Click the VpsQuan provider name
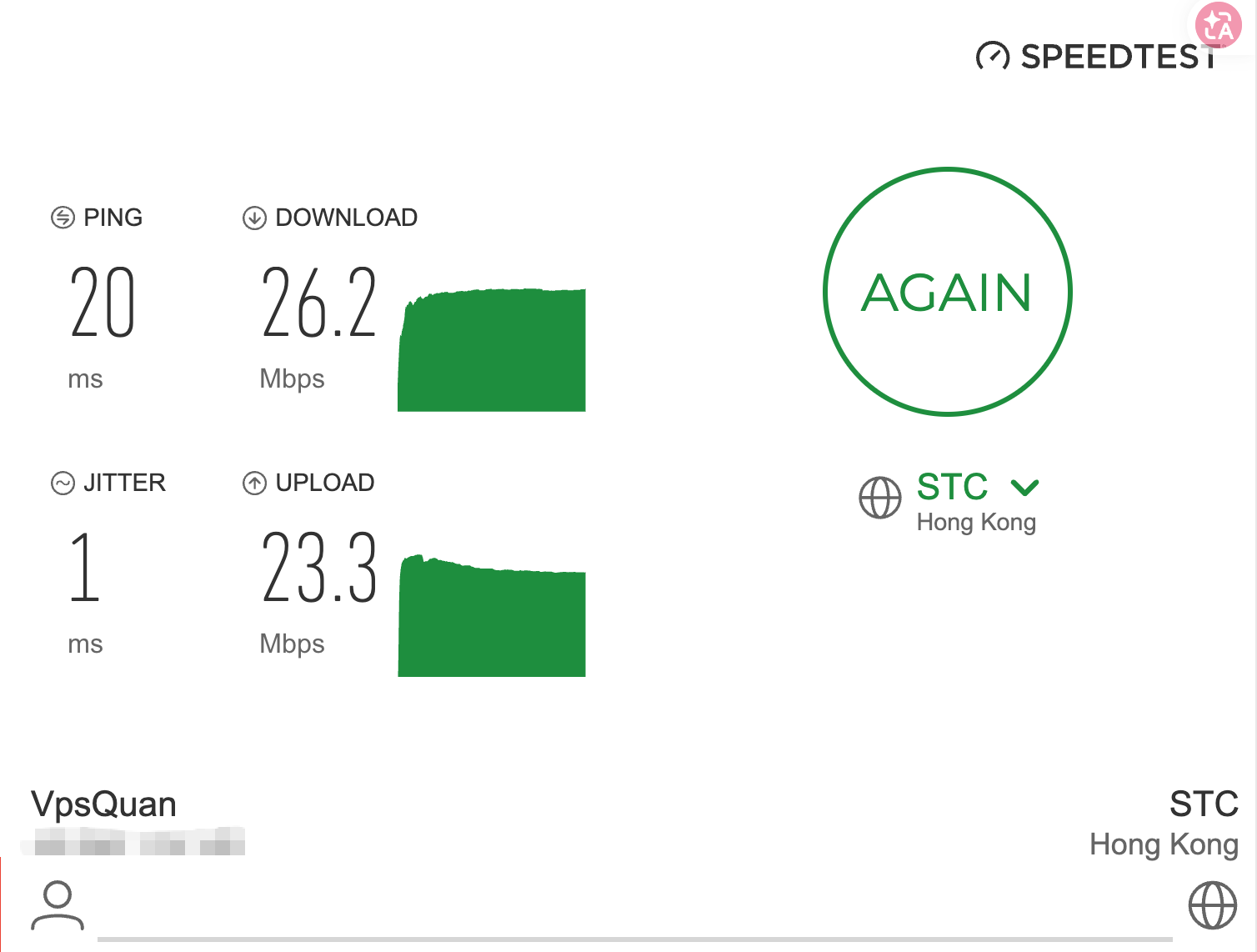This screenshot has width=1257, height=952. click(103, 804)
